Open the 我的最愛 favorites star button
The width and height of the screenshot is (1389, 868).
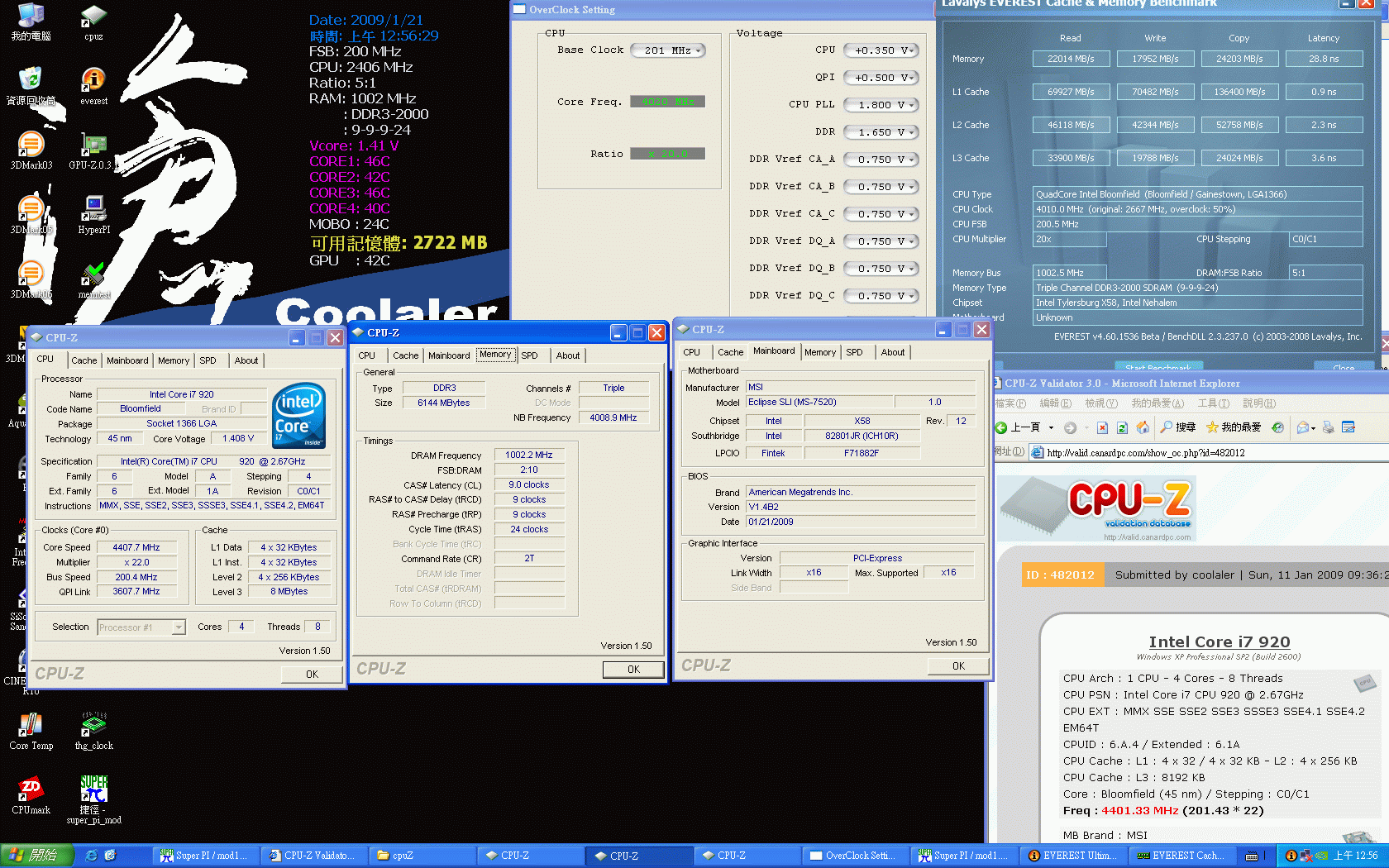pos(1234,427)
